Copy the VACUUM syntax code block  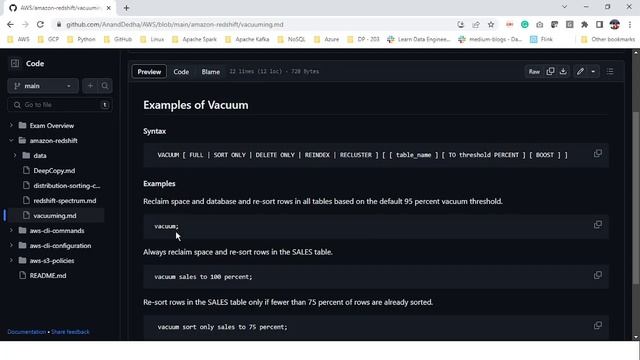(598, 153)
